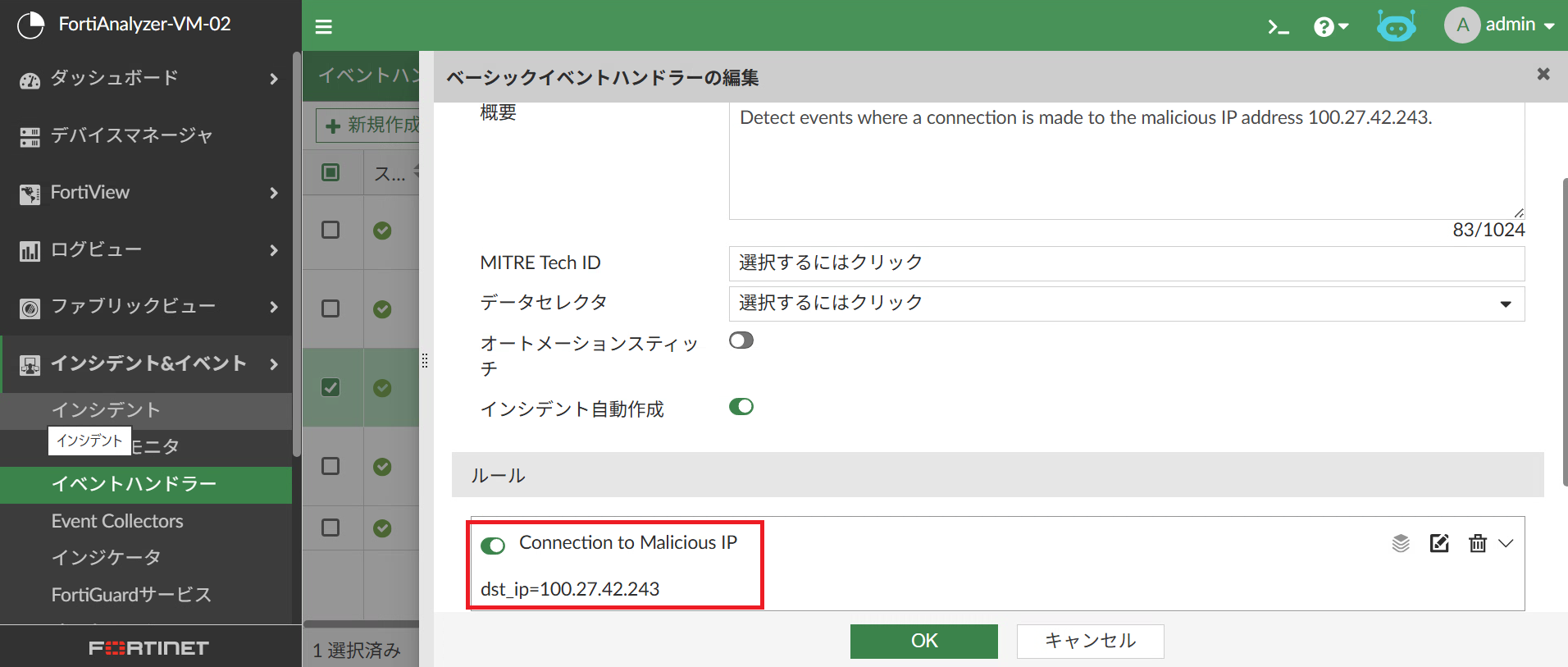Edit the Connection to Malicious IP rule
The height and width of the screenshot is (667, 1568).
[1439, 543]
